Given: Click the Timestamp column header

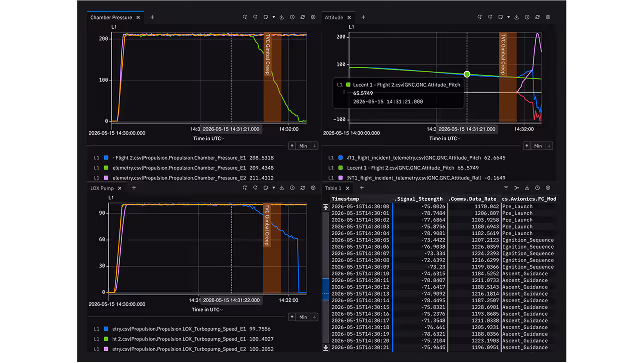Looking at the screenshot, I should [x=345, y=199].
